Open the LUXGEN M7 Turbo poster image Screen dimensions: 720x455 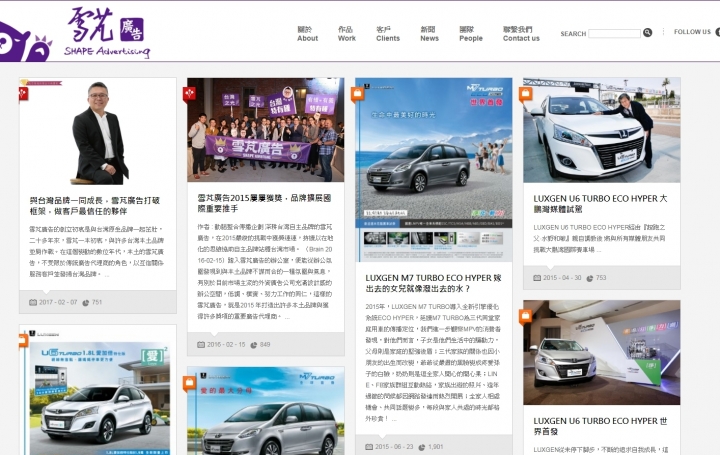click(x=434, y=170)
